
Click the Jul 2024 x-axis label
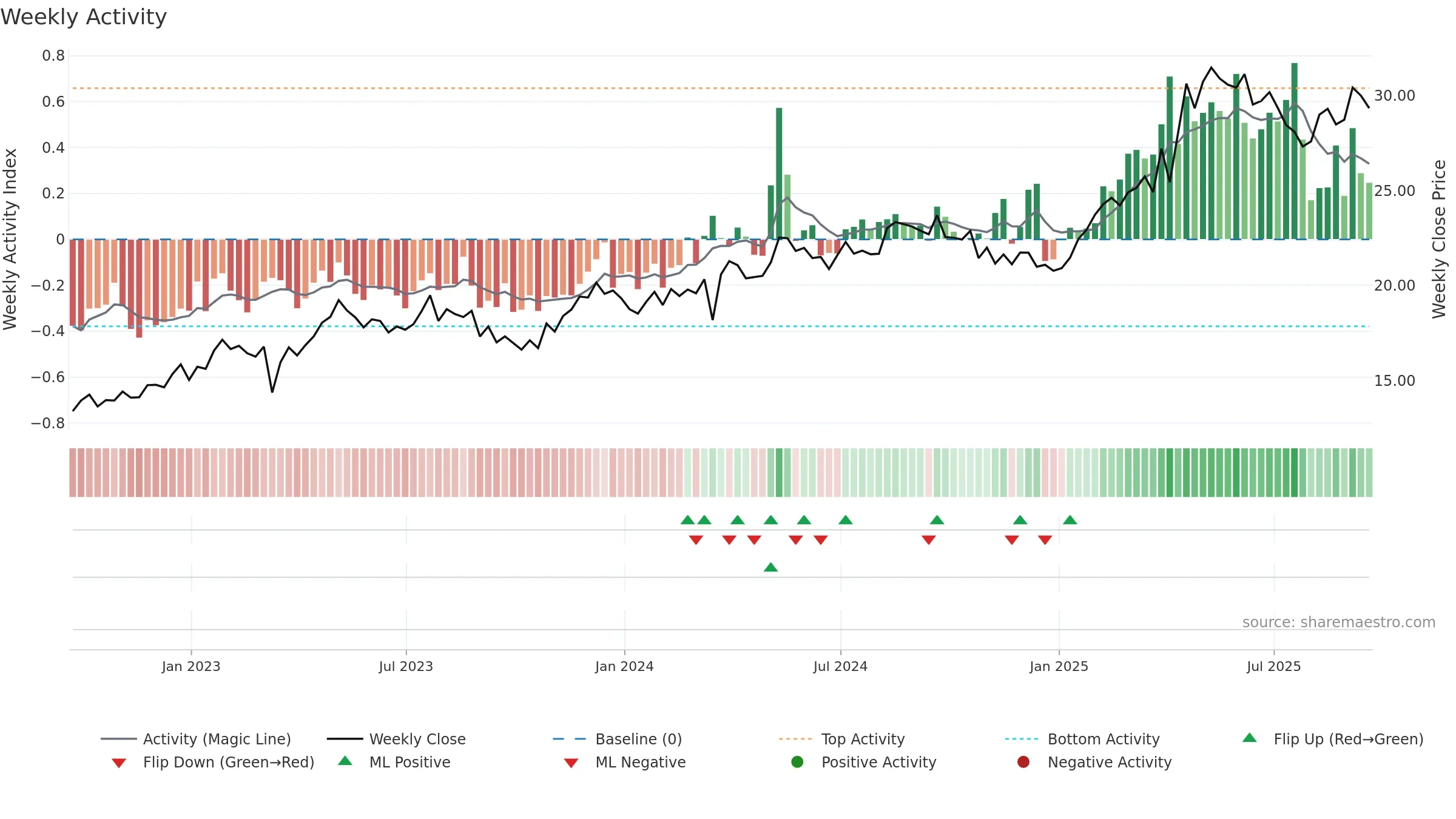[x=840, y=666]
